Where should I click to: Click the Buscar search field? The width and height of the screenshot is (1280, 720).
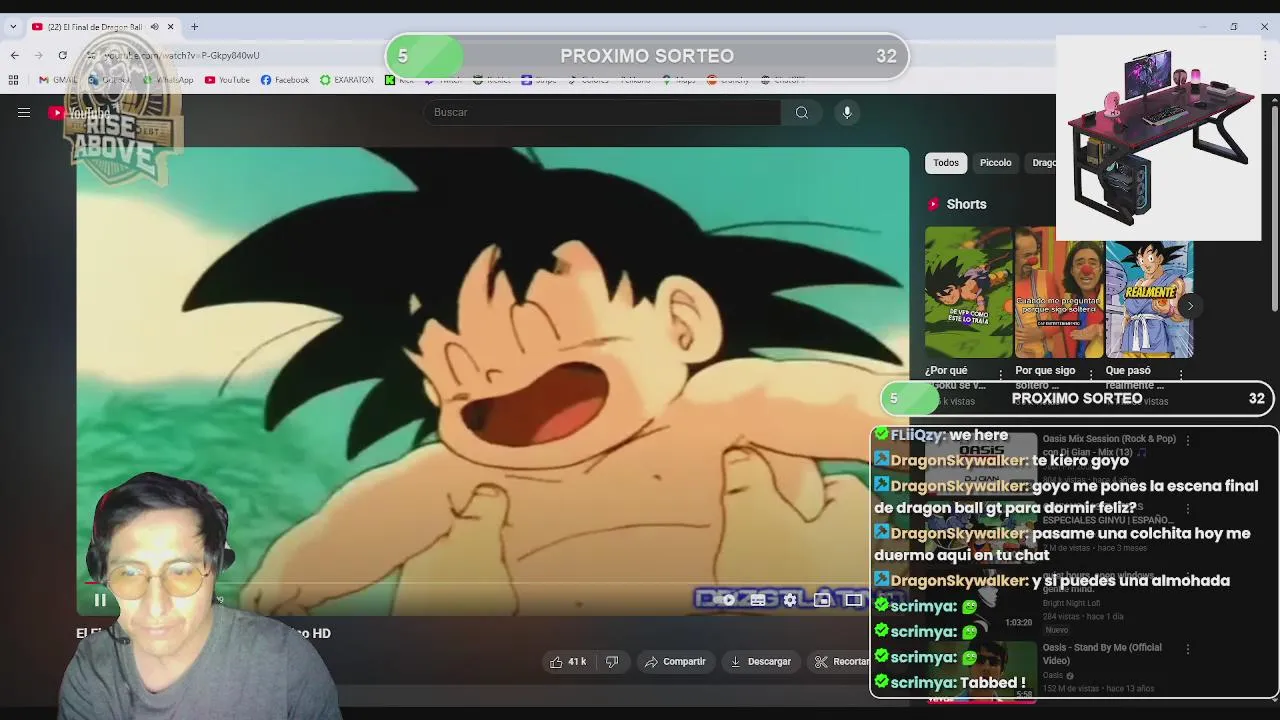coord(603,112)
